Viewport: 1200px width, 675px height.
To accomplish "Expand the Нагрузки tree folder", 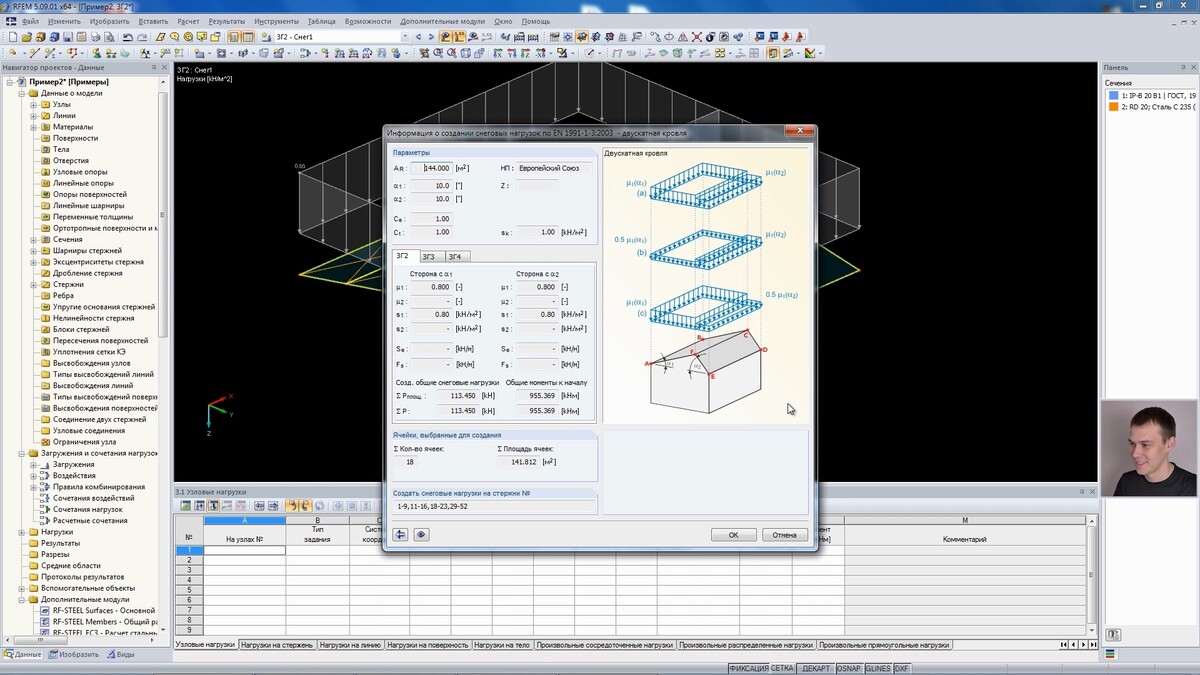I will (x=22, y=532).
